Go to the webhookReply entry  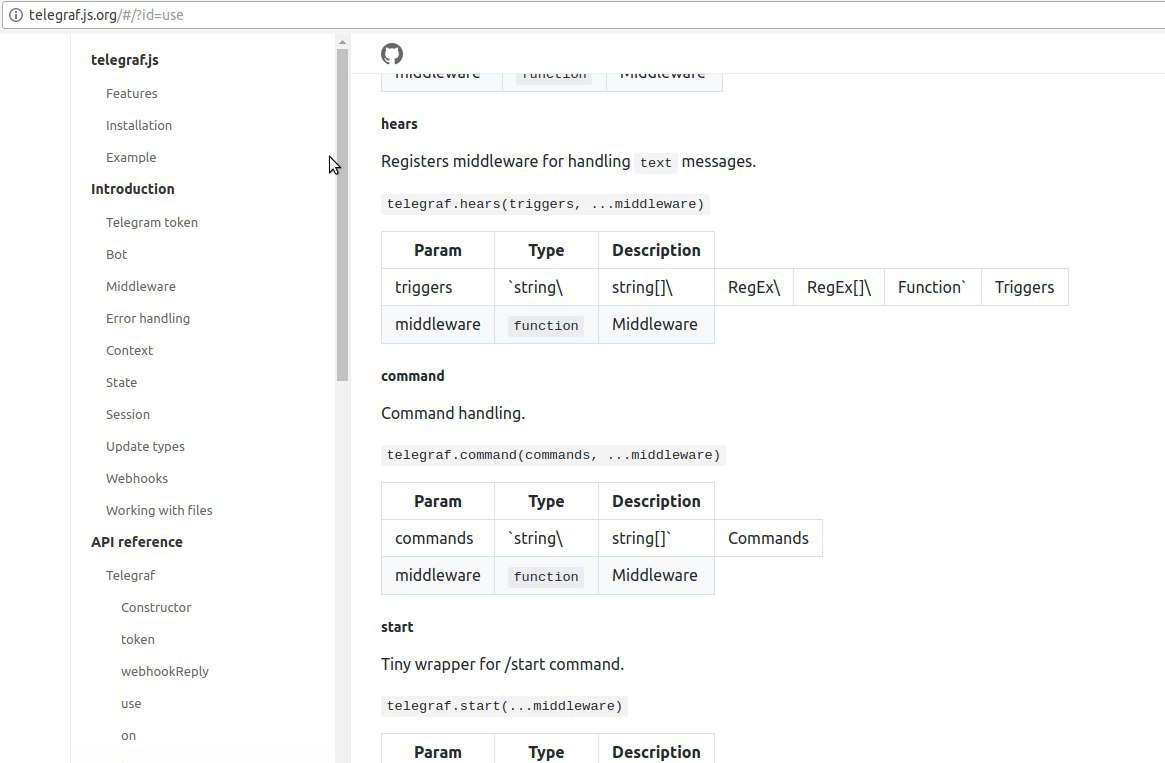165,671
